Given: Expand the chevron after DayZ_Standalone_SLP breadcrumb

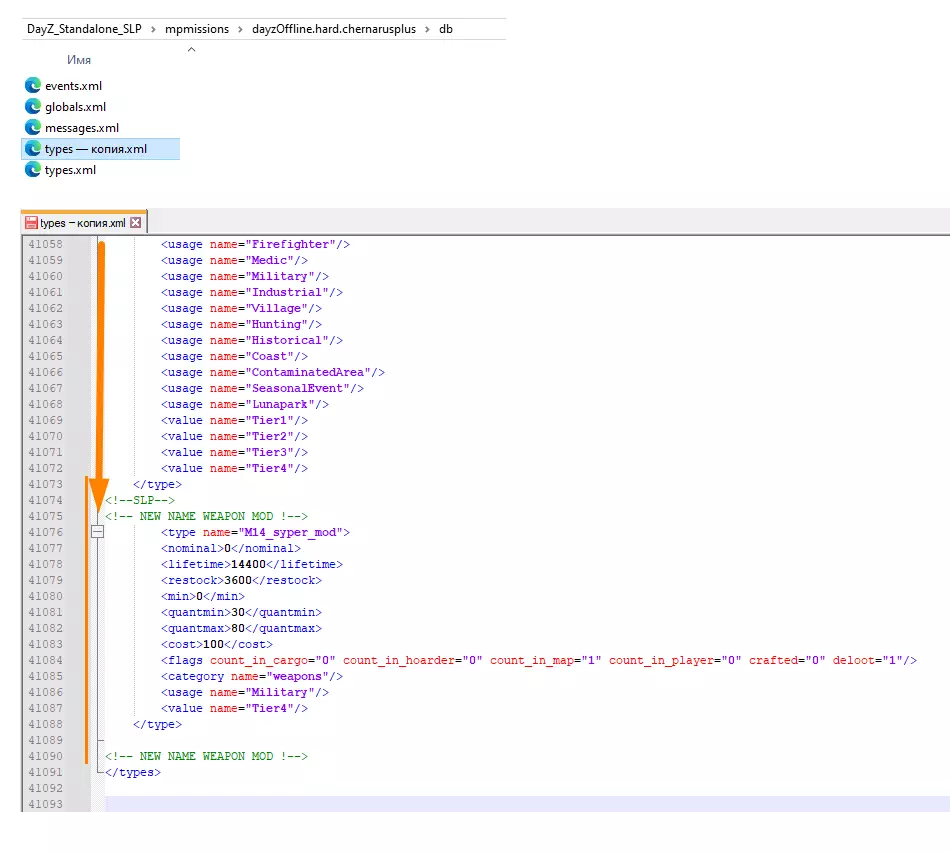Looking at the screenshot, I should point(153,29).
